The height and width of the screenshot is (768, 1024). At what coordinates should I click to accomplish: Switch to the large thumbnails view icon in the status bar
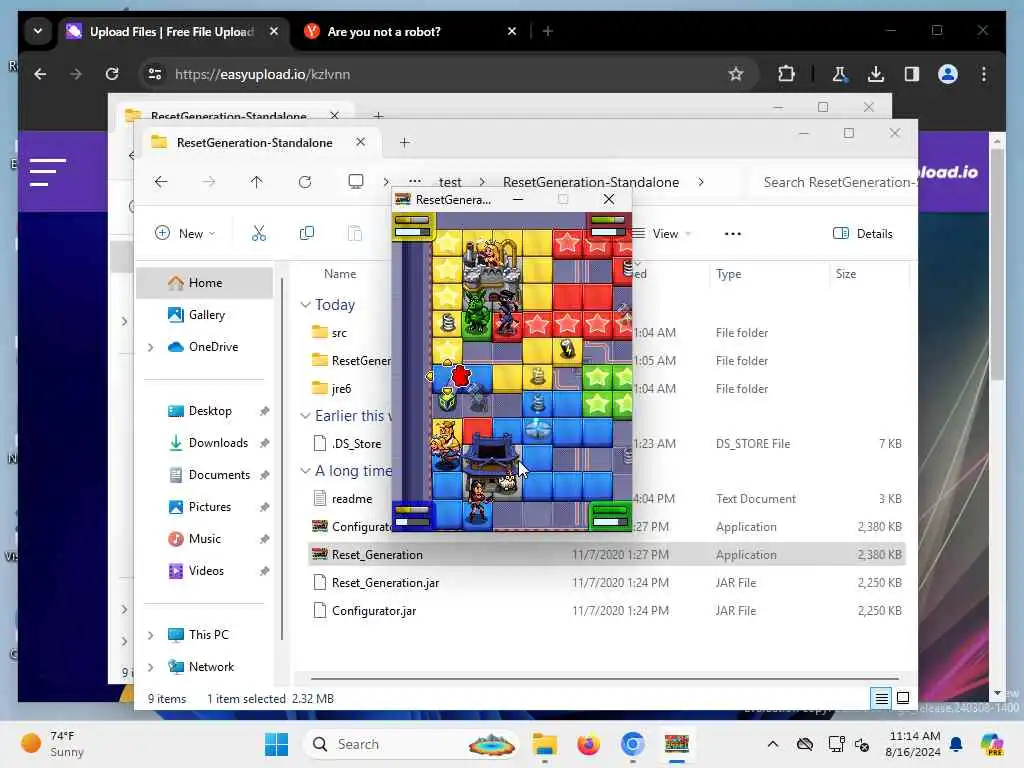coord(903,698)
